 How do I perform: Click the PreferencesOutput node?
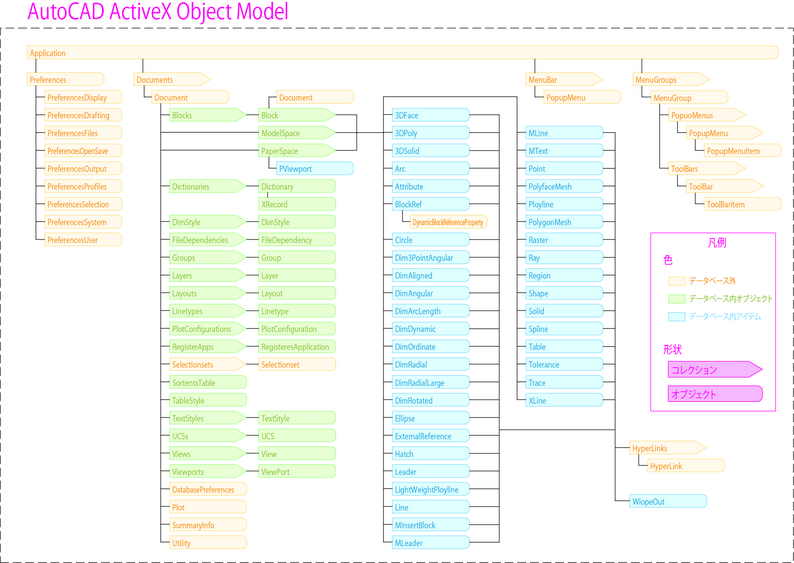point(84,169)
